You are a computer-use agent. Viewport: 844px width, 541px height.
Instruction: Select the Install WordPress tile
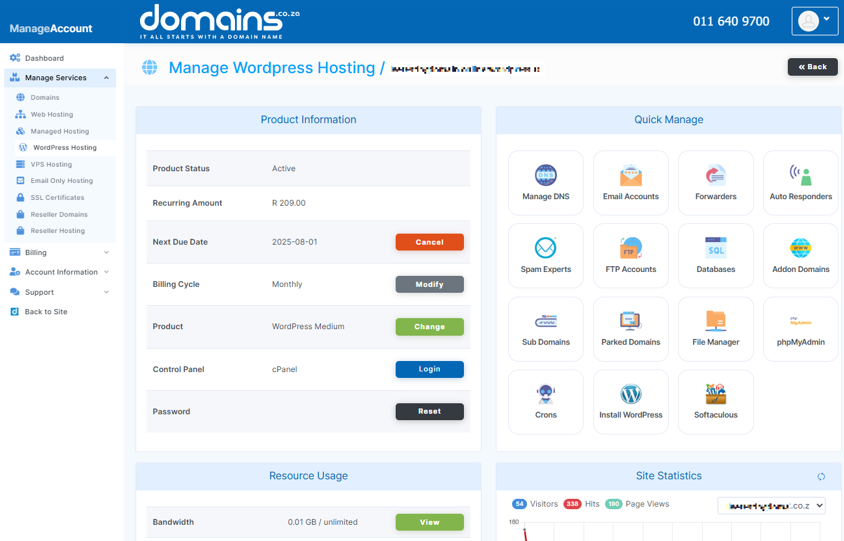tap(630, 402)
